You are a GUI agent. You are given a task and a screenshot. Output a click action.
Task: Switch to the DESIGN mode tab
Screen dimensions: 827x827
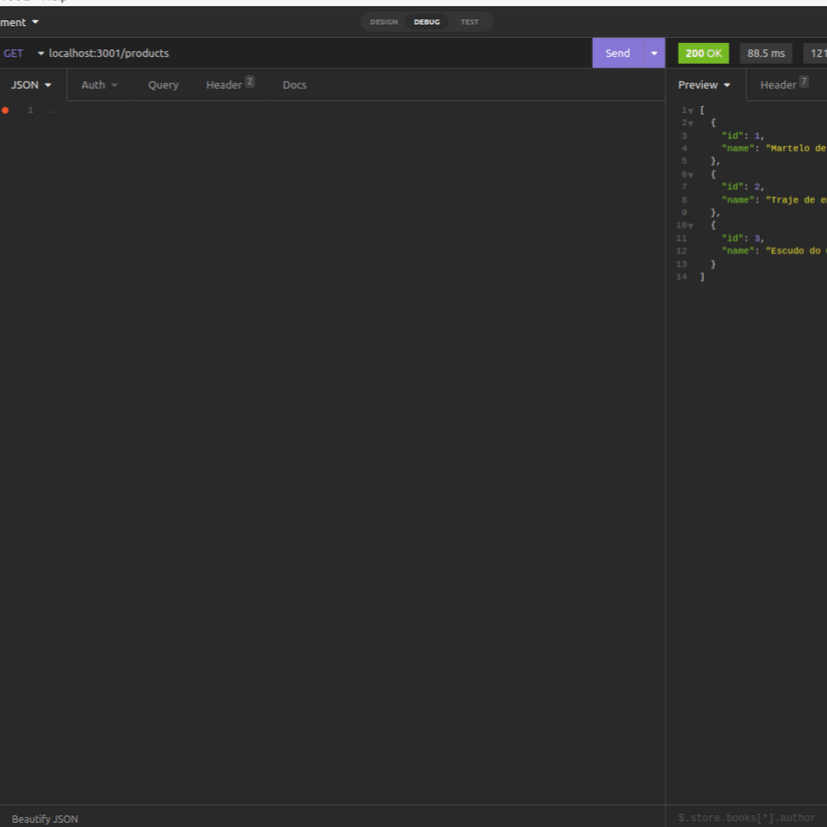383,22
